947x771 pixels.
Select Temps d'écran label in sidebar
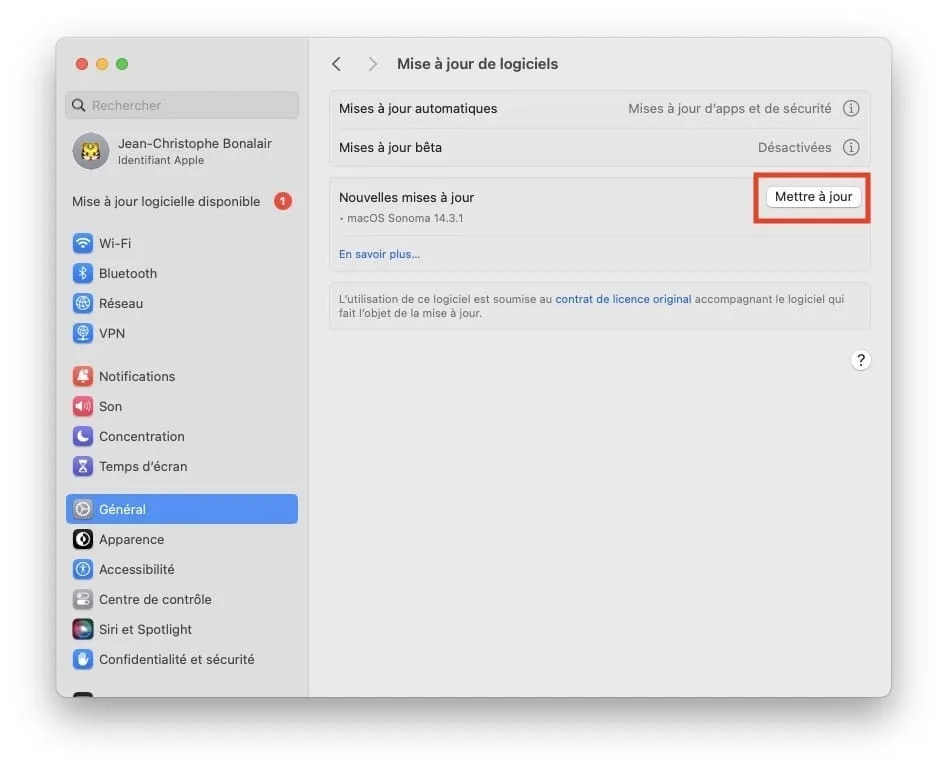pos(143,466)
